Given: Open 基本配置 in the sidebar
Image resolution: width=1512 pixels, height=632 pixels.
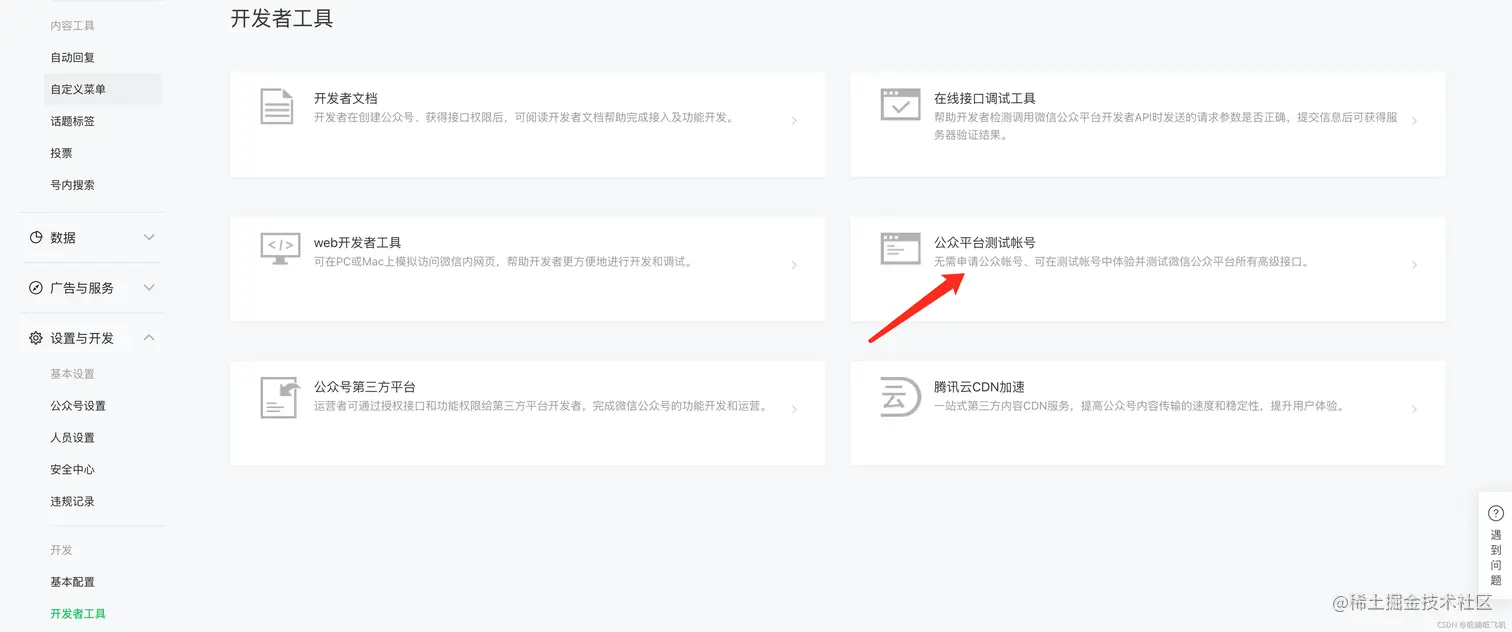Looking at the screenshot, I should [x=73, y=582].
